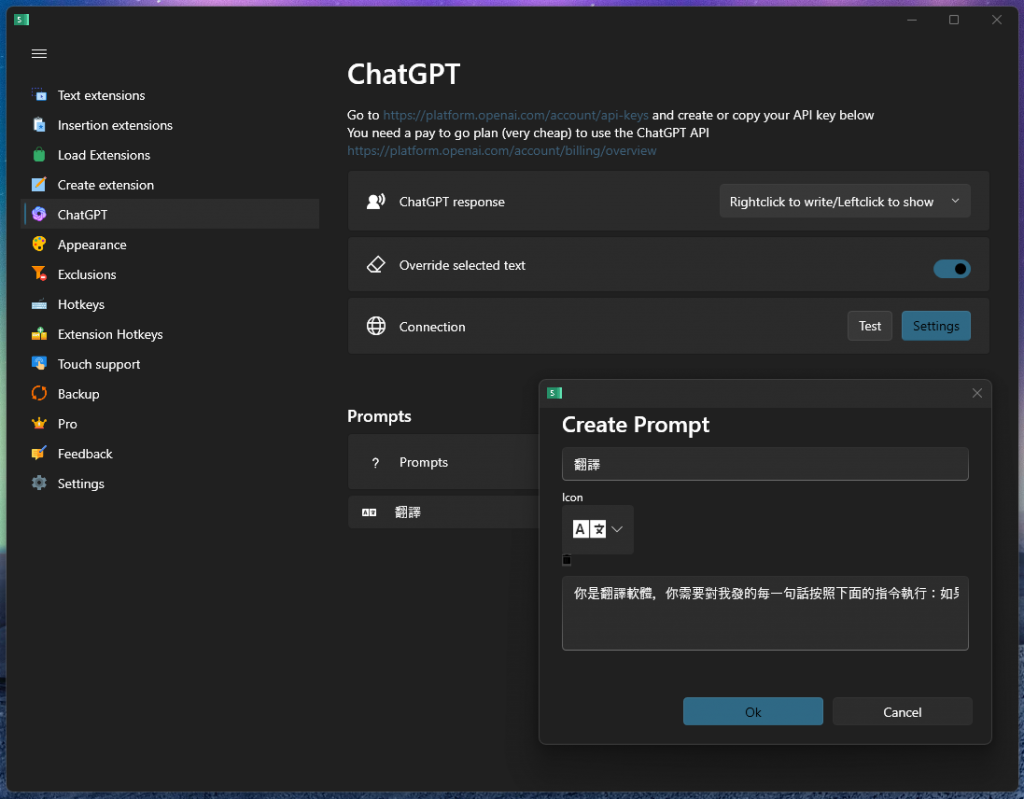1024x799 pixels.
Task: Click the prompt text area with Chinese instructions
Action: [x=765, y=613]
